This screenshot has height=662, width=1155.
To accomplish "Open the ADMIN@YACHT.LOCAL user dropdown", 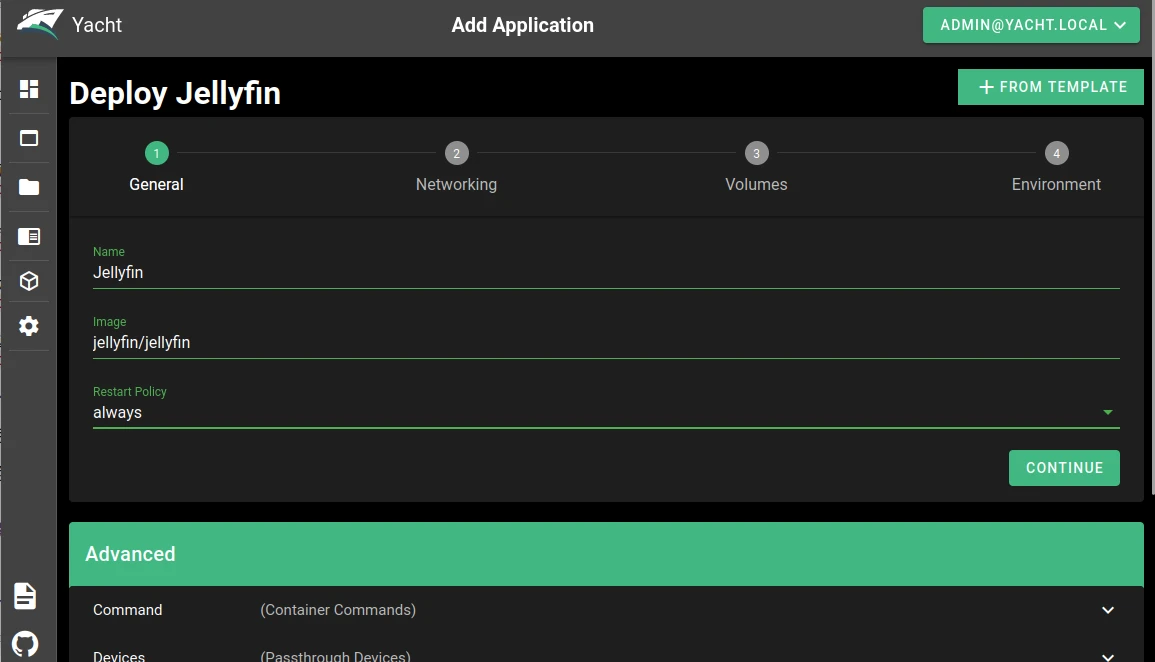I will click(x=1031, y=25).
